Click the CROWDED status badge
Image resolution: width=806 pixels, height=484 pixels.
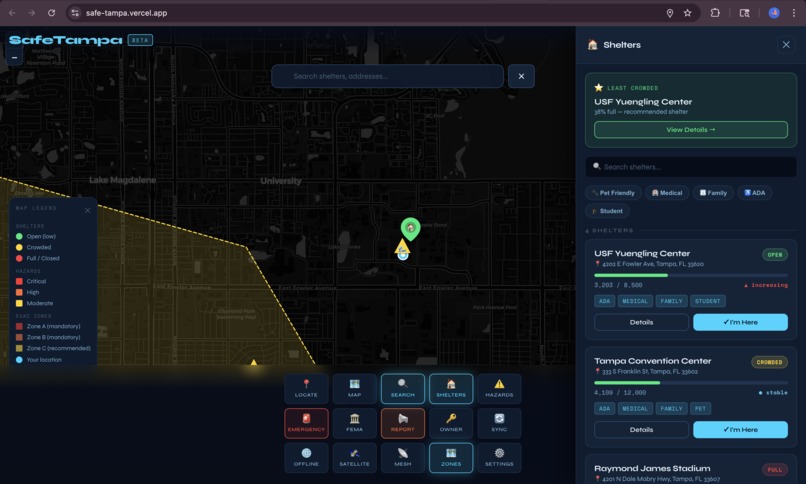point(769,362)
